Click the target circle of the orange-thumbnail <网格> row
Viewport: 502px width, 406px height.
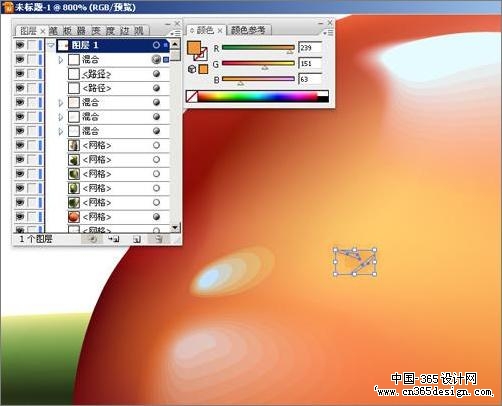click(156, 217)
